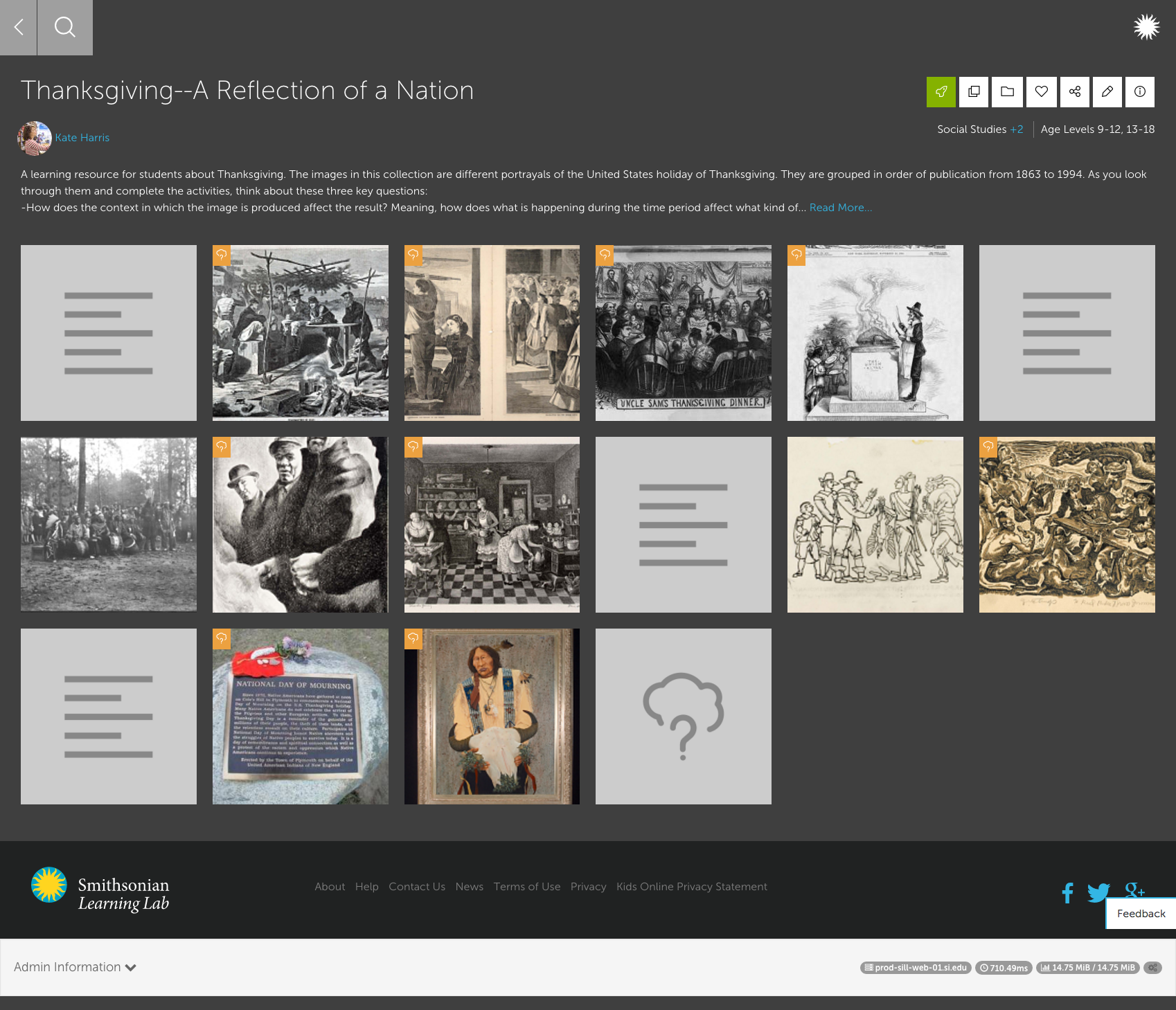The height and width of the screenshot is (1010, 1176).
Task: Click the back arrow icon
Action: click(x=19, y=28)
